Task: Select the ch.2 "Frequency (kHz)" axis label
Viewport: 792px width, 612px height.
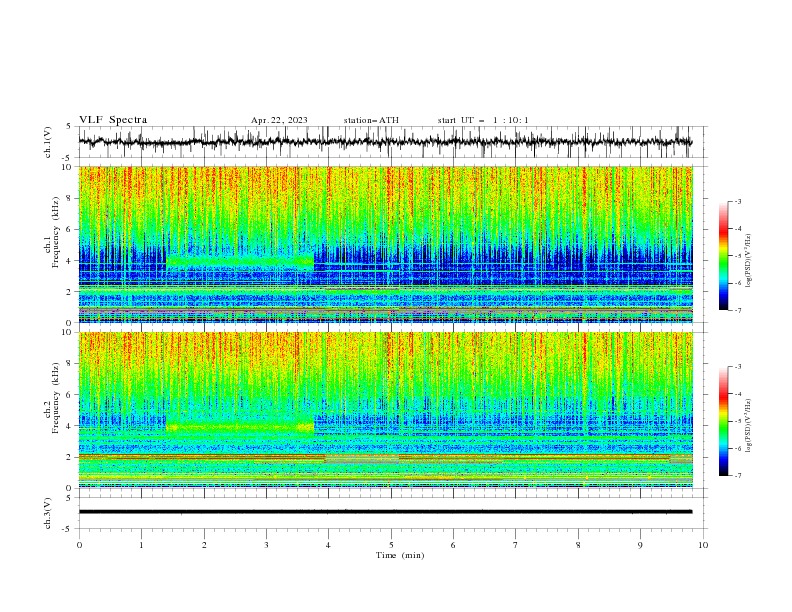Action: pos(56,398)
